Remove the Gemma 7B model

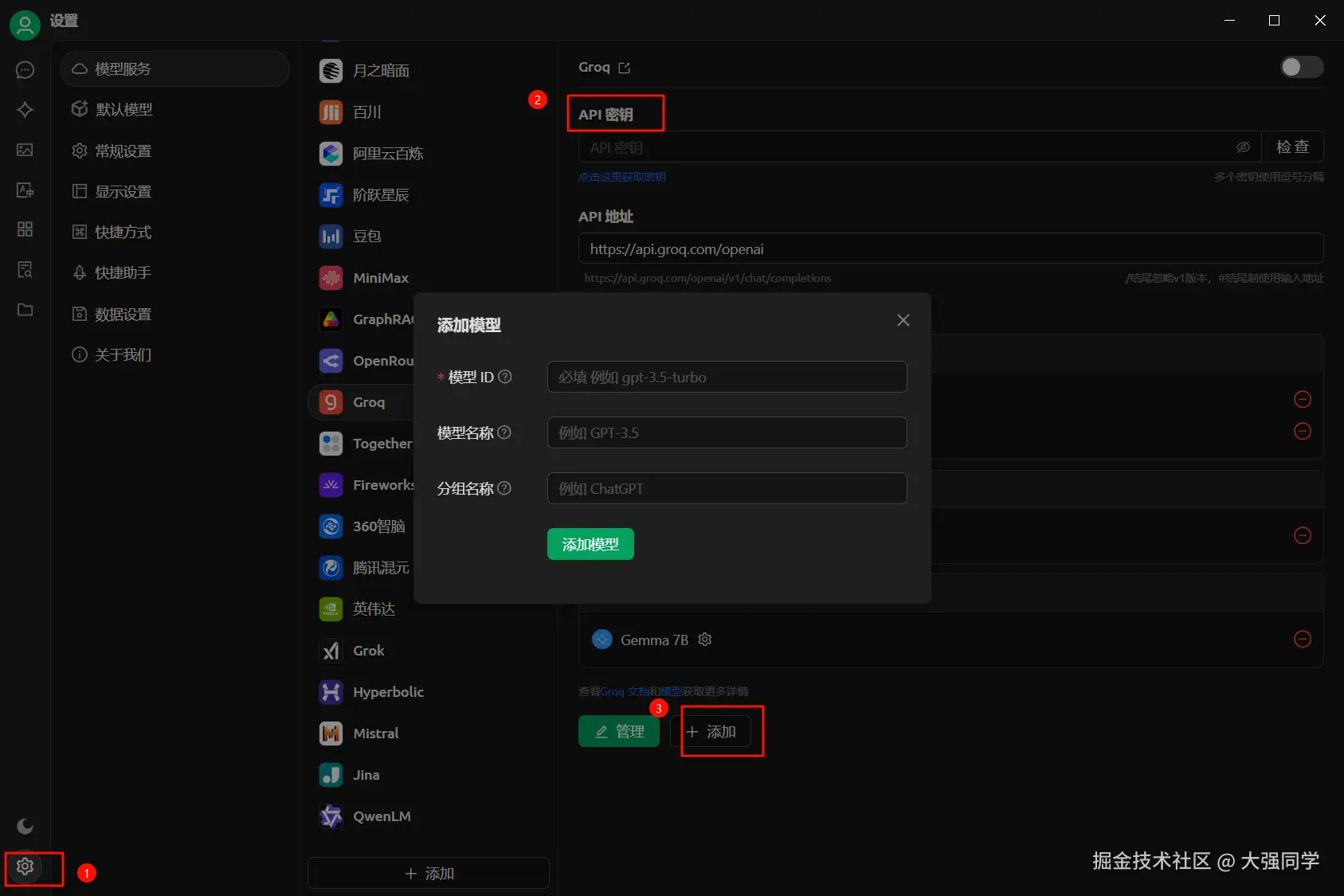pyautogui.click(x=1303, y=639)
